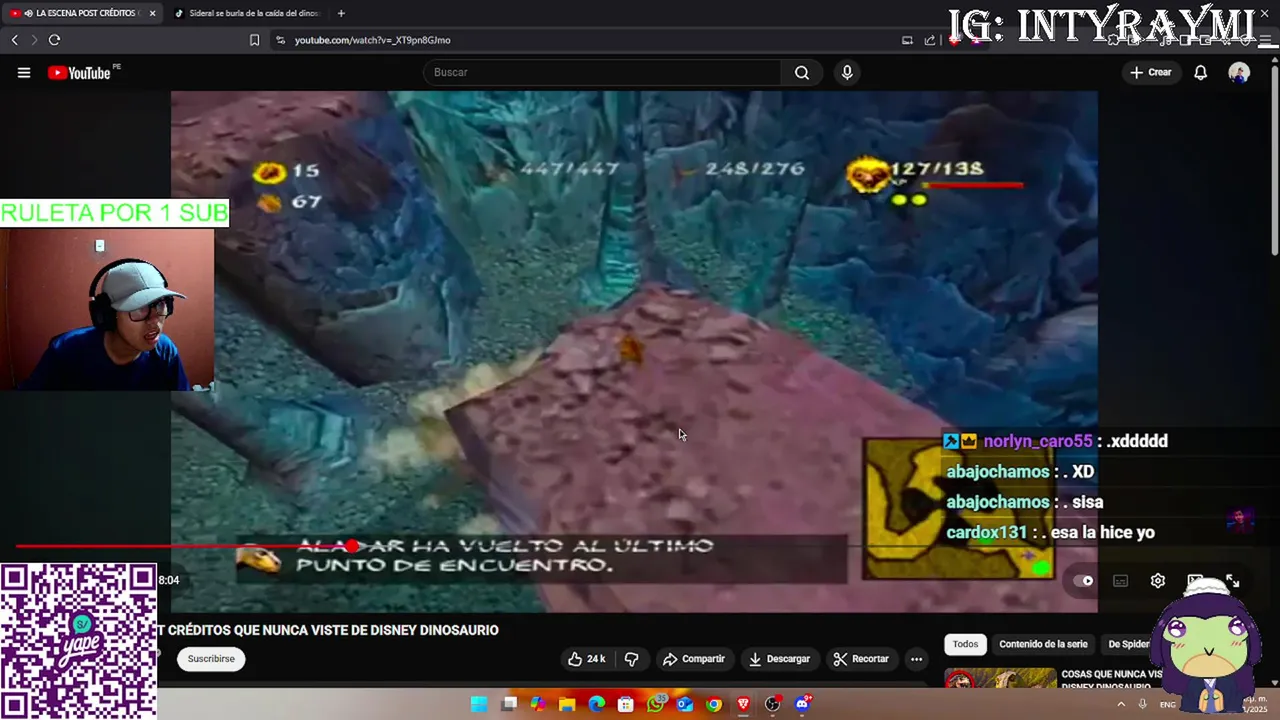Viewport: 1280px width, 720px height.
Task: Open the YouTube hamburger guide menu
Action: (x=24, y=72)
